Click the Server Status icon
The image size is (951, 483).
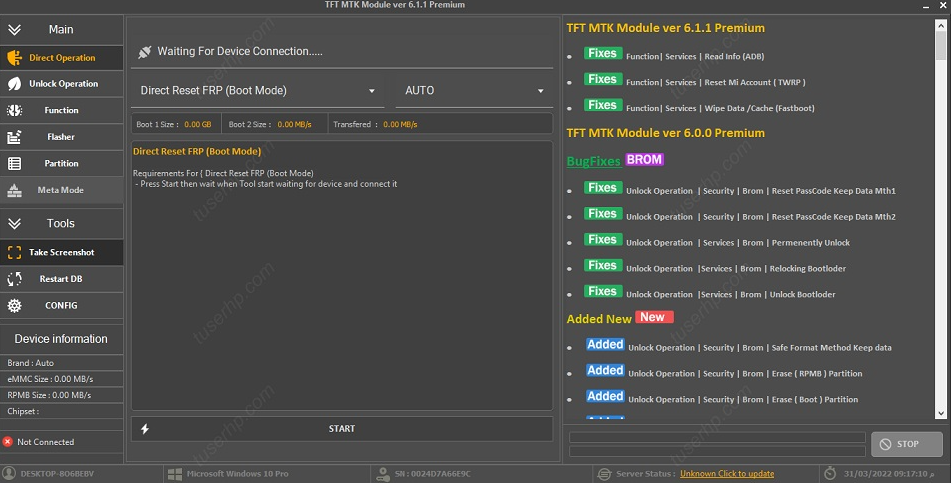[604, 474]
